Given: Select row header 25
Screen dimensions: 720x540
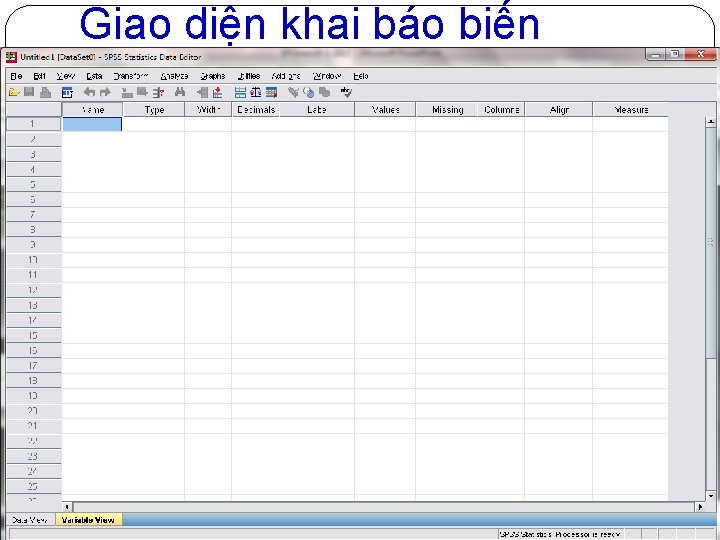Looking at the screenshot, I should click(34, 487).
